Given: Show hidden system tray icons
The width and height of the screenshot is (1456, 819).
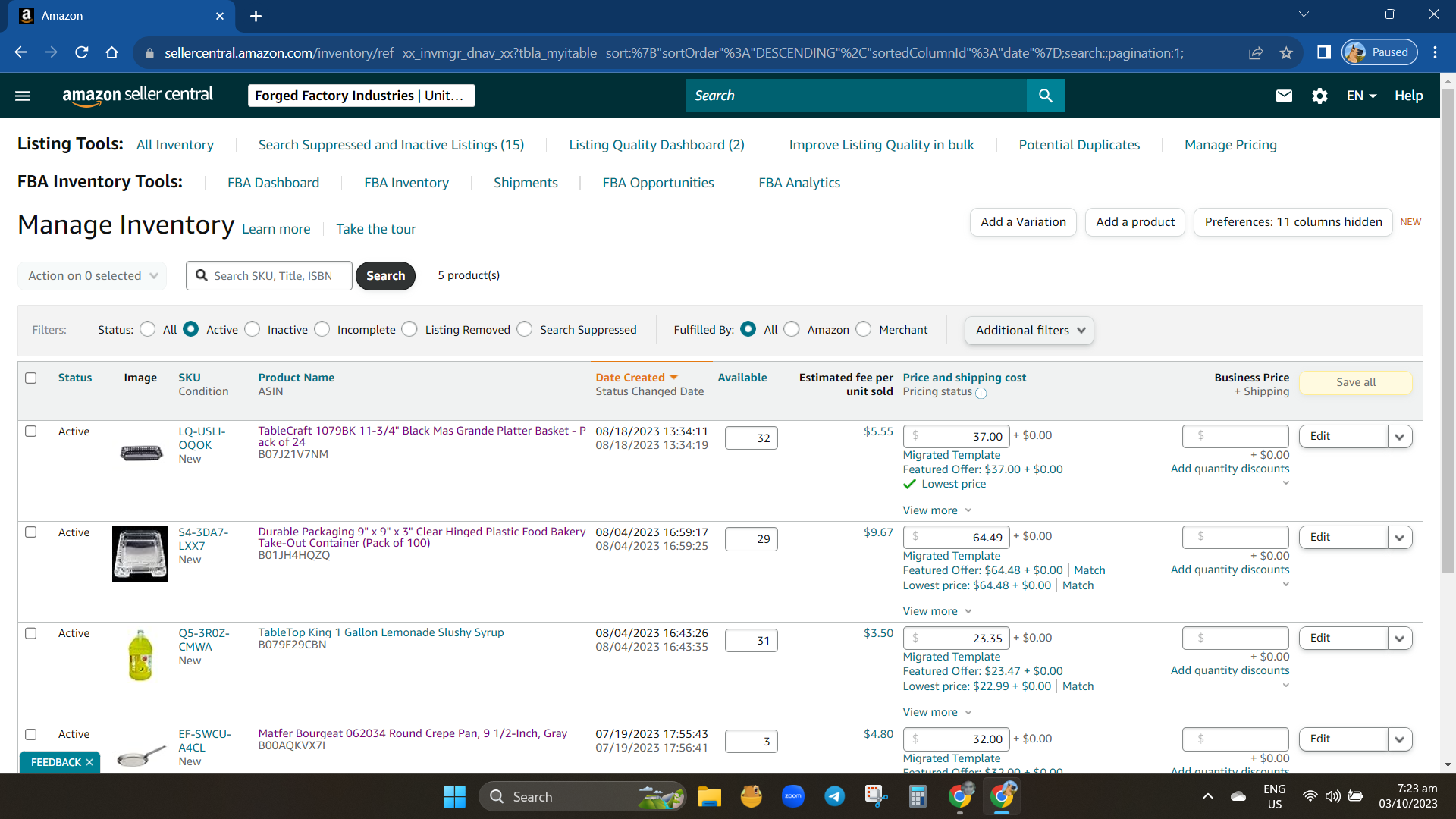Looking at the screenshot, I should tap(1208, 796).
